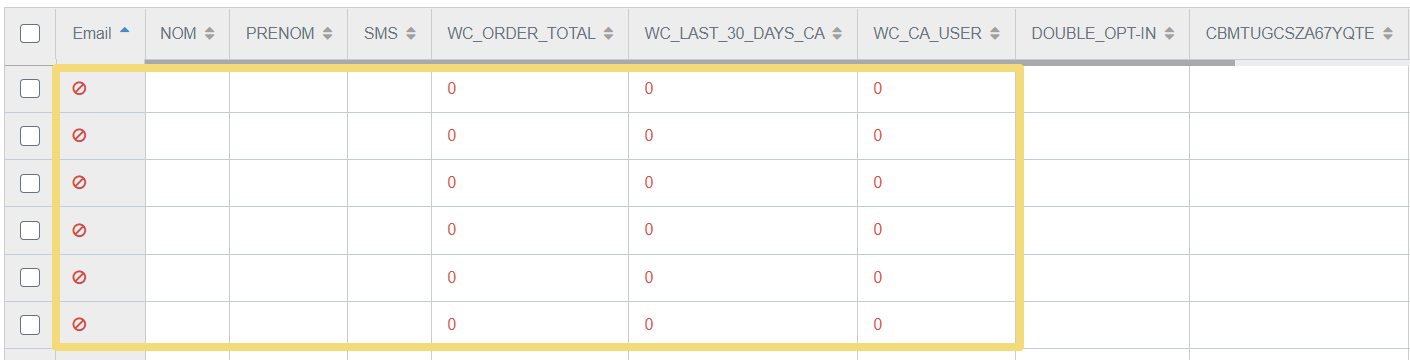Viewport: 1410px width, 360px height.
Task: Sort by WC_ORDER_TOTAL column arrows
Action: coord(608,34)
